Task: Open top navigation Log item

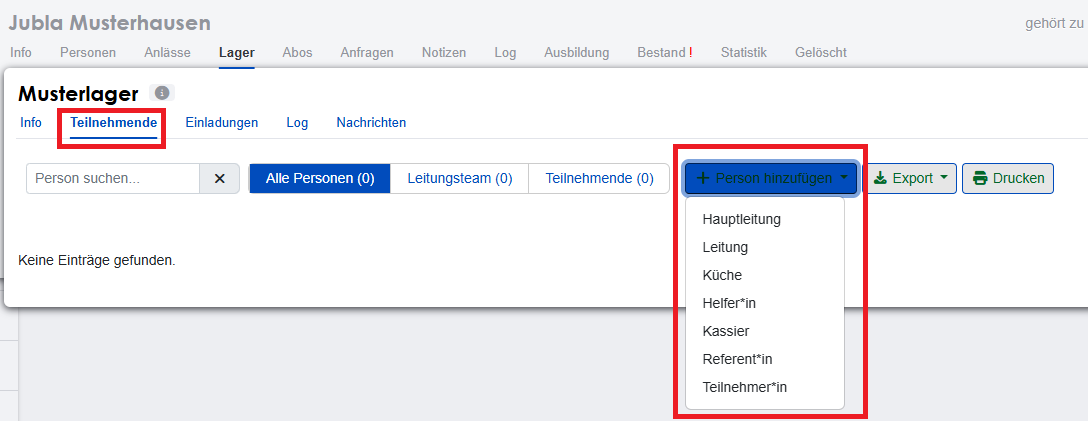Action: tap(505, 53)
